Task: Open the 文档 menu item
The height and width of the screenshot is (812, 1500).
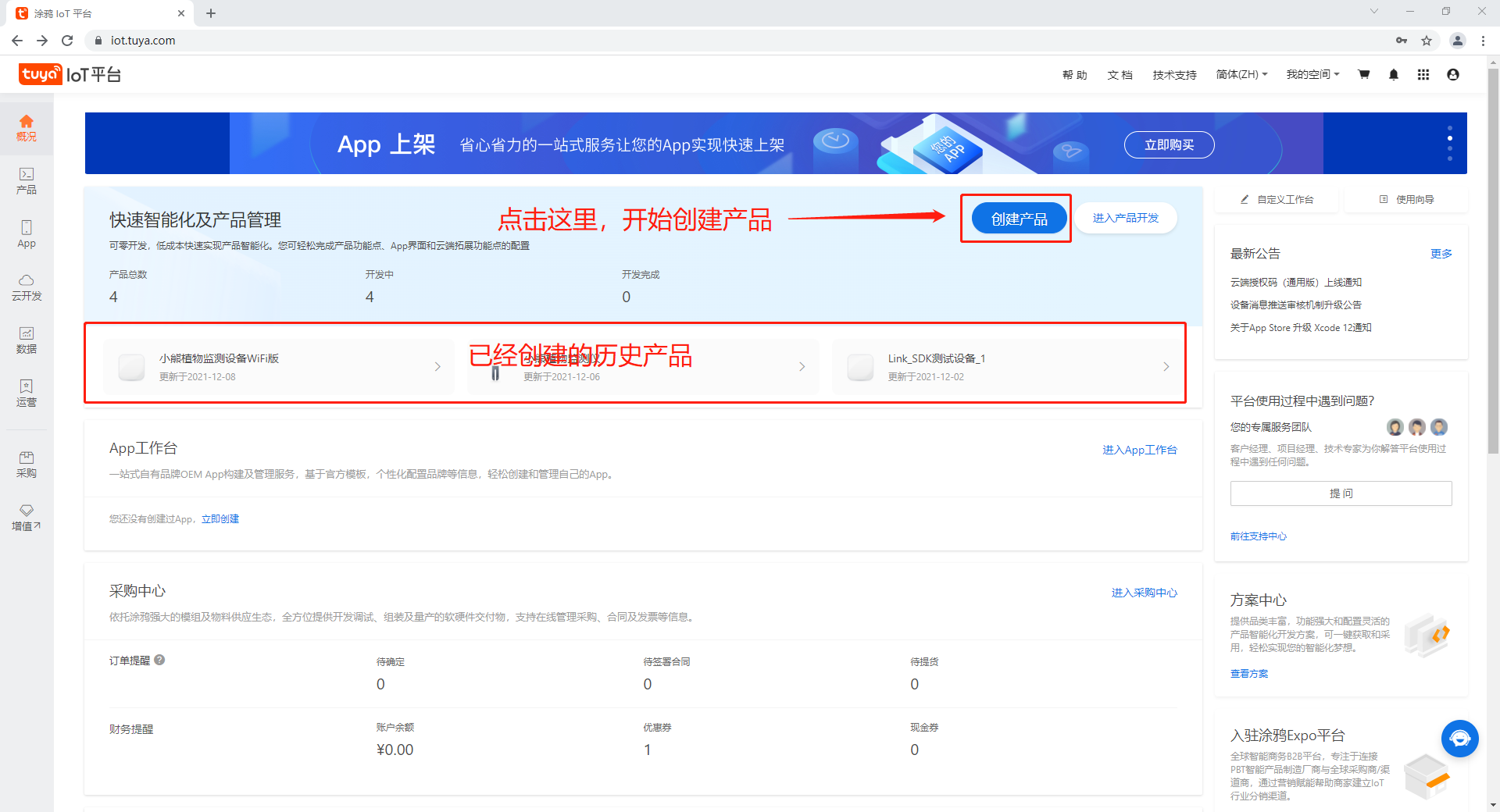Action: 1120,75
